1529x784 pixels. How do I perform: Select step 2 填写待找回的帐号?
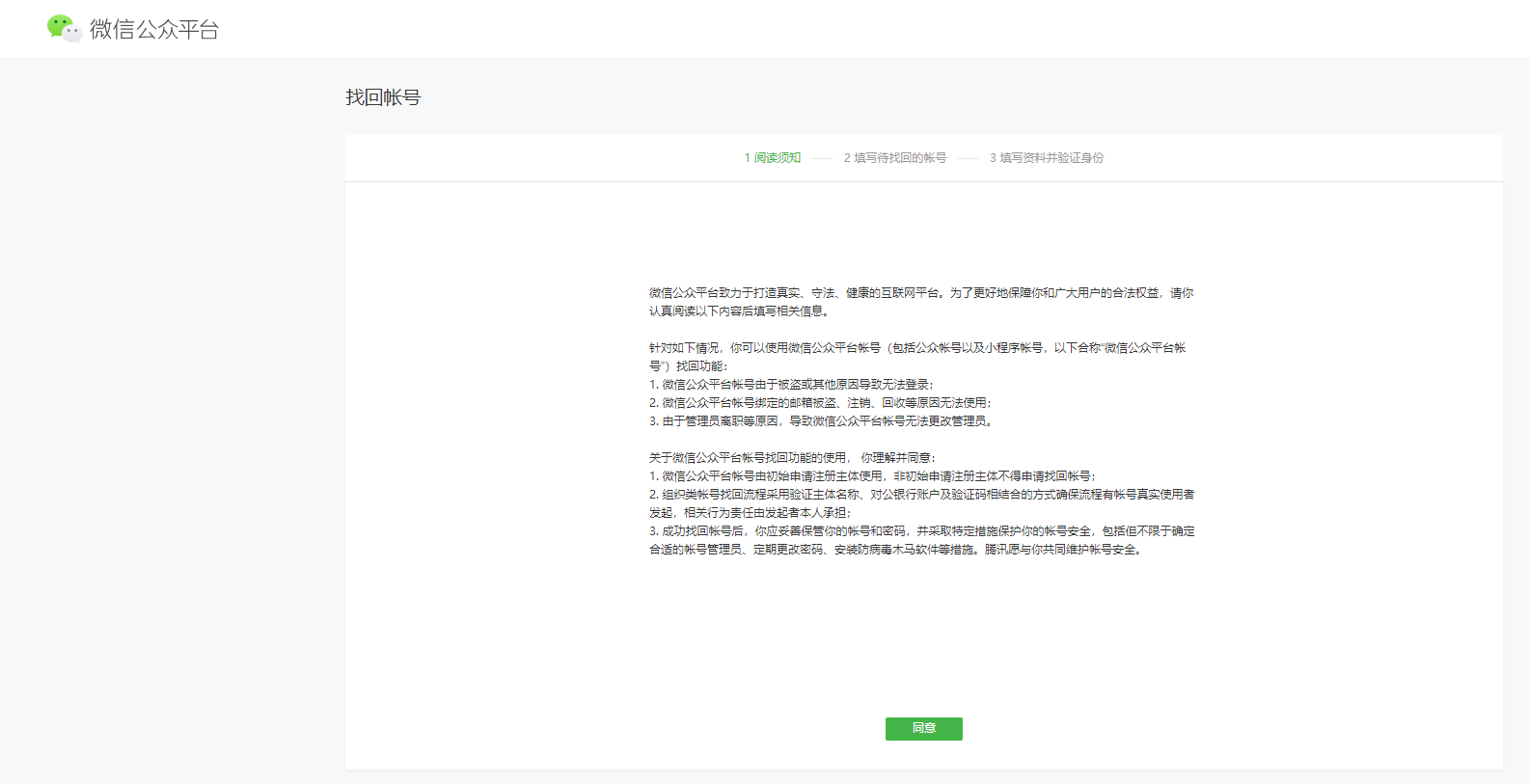(x=895, y=158)
